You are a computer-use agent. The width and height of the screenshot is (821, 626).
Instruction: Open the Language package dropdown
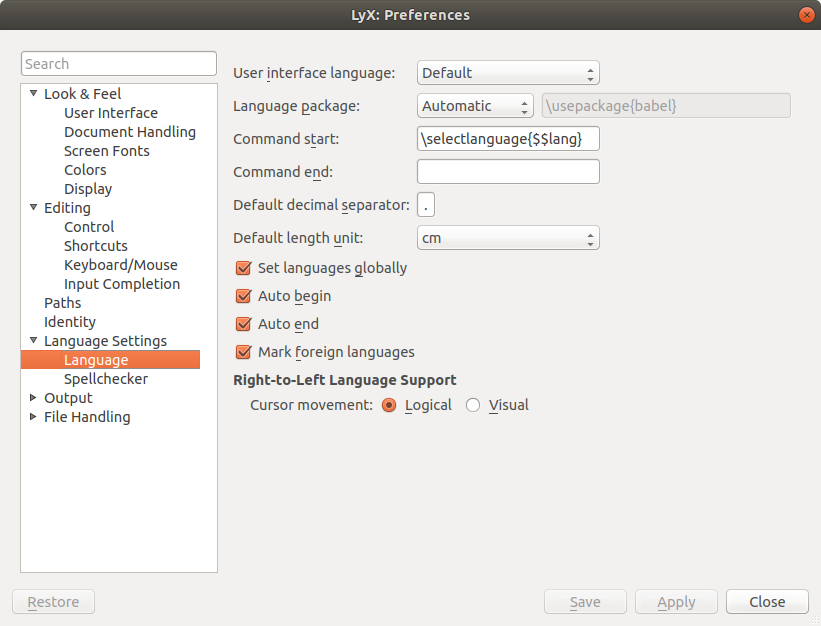click(475, 106)
